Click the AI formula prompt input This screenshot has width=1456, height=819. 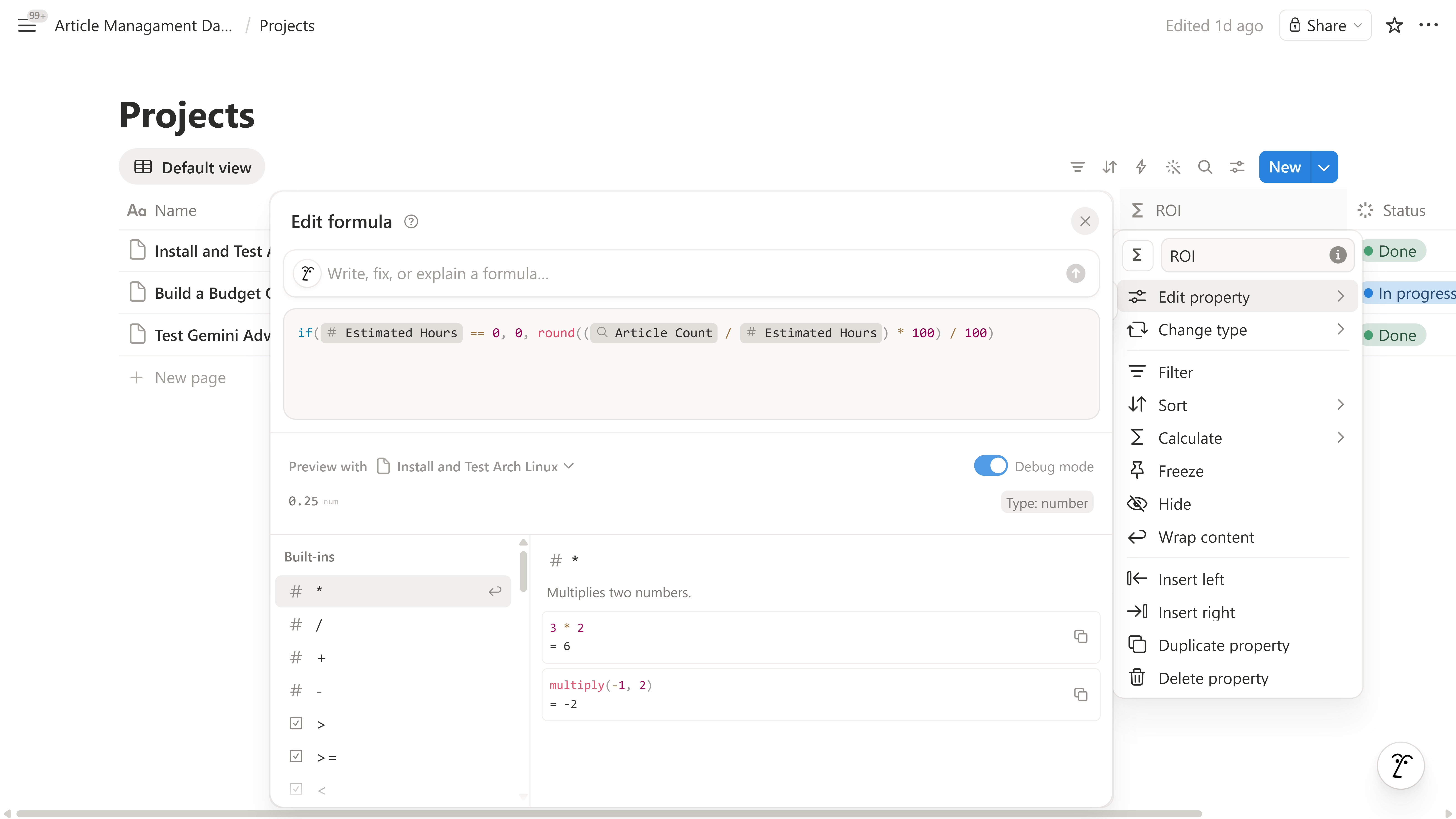pos(692,273)
